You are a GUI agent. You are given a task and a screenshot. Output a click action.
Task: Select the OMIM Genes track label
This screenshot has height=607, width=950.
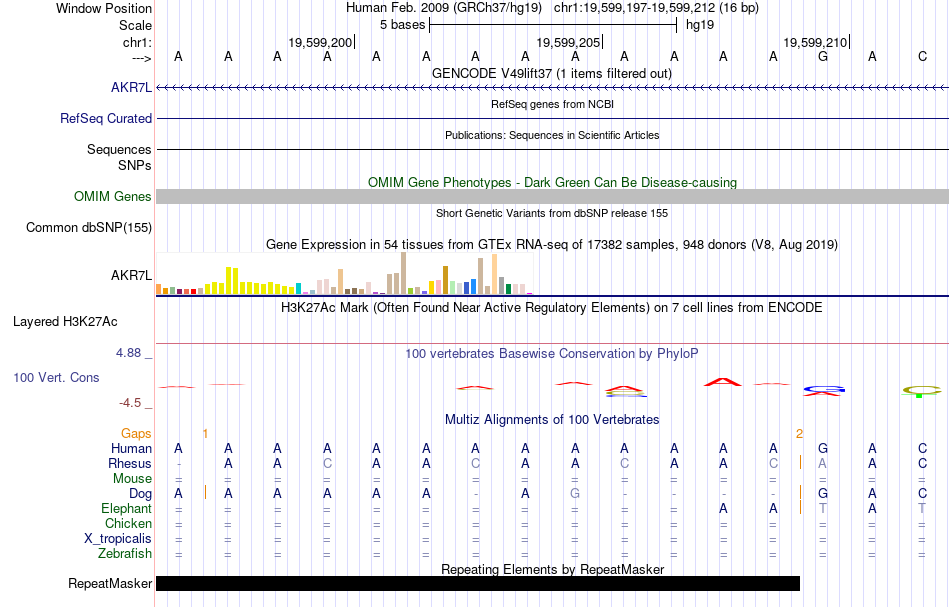(113, 196)
